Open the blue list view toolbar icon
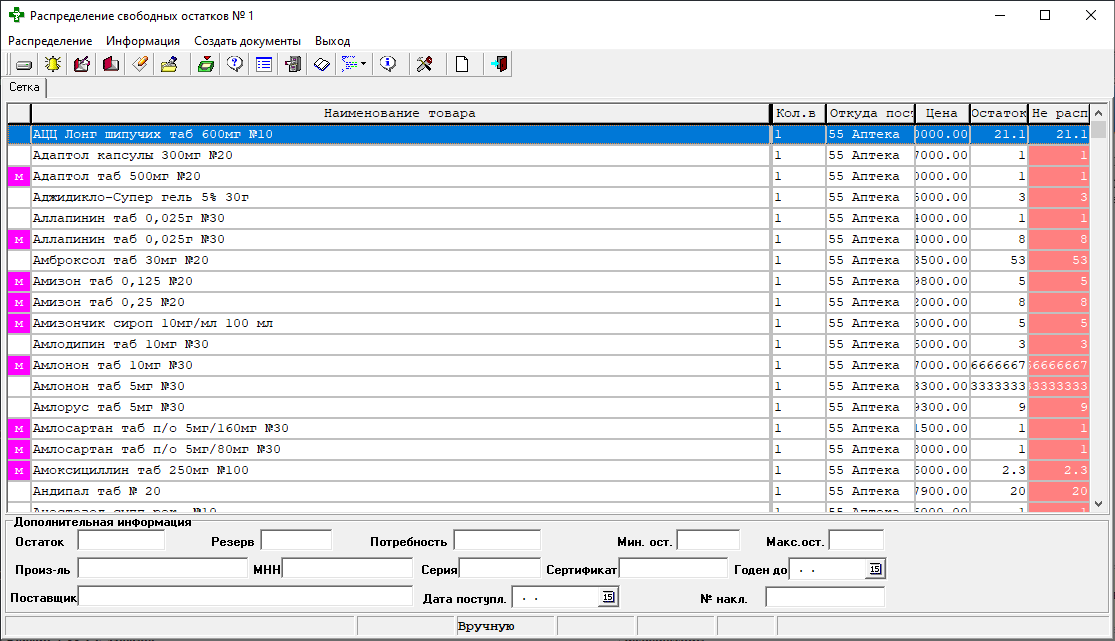1115x641 pixels. pos(264,64)
